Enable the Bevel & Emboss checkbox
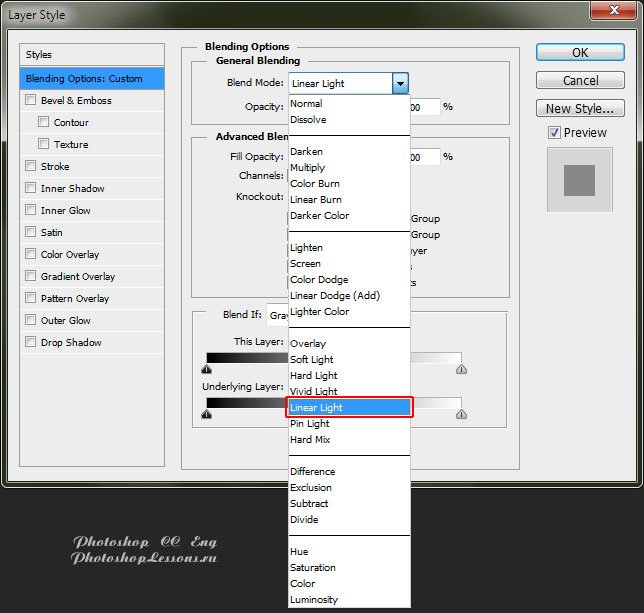The height and width of the screenshot is (613, 644). coord(31,101)
